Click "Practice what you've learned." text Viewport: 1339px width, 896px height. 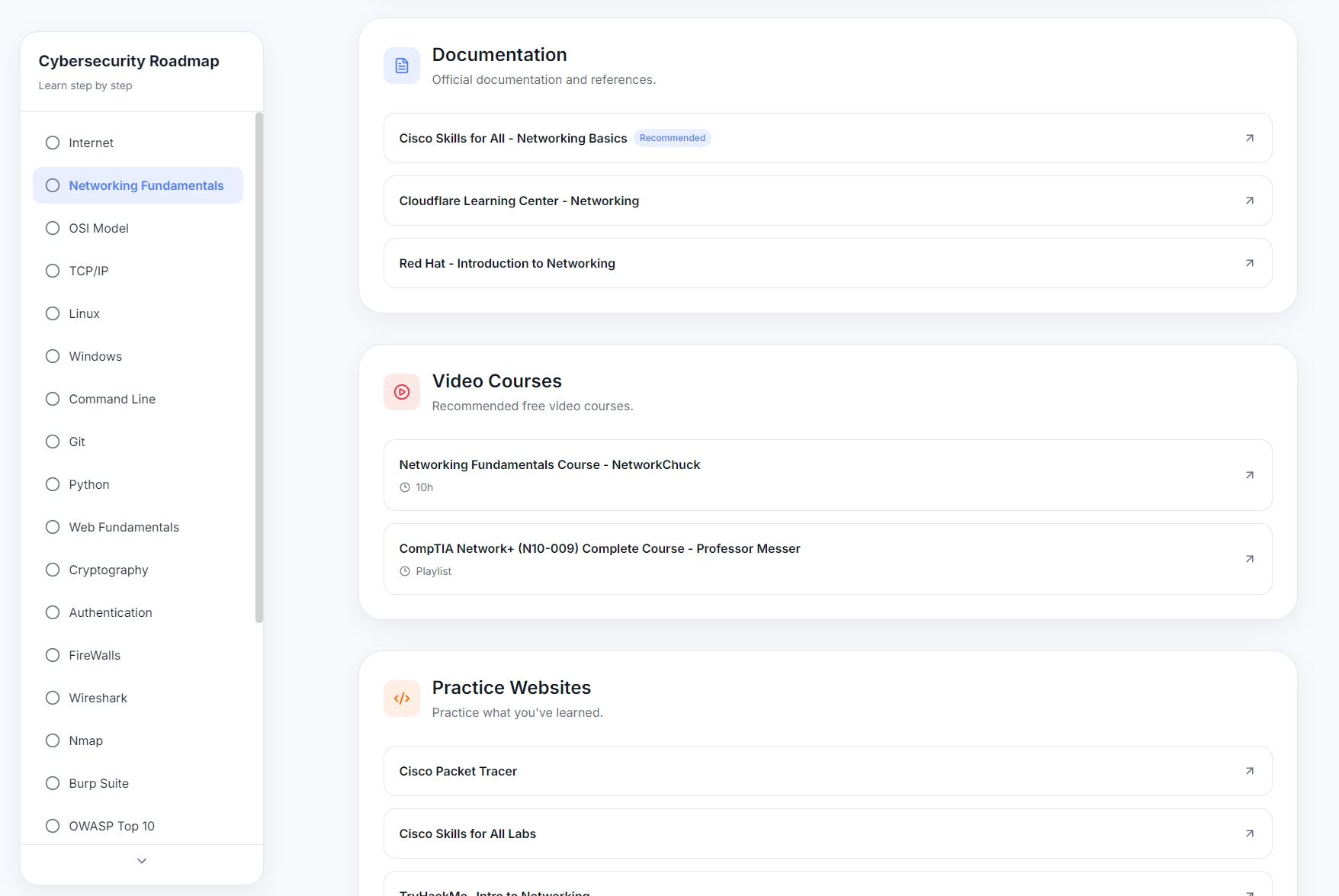coord(518,712)
